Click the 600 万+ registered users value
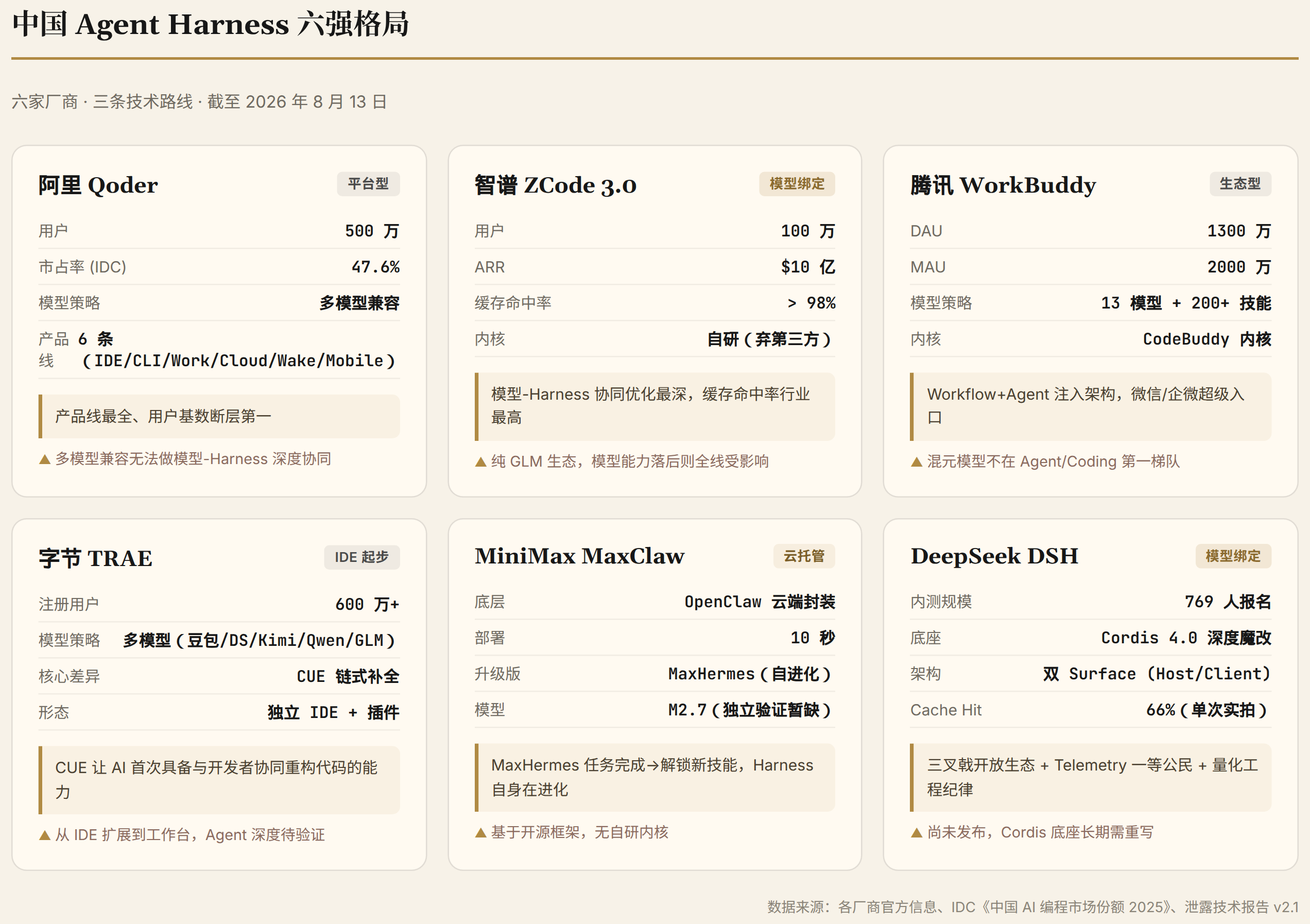Image resolution: width=1310 pixels, height=924 pixels. pos(368,604)
